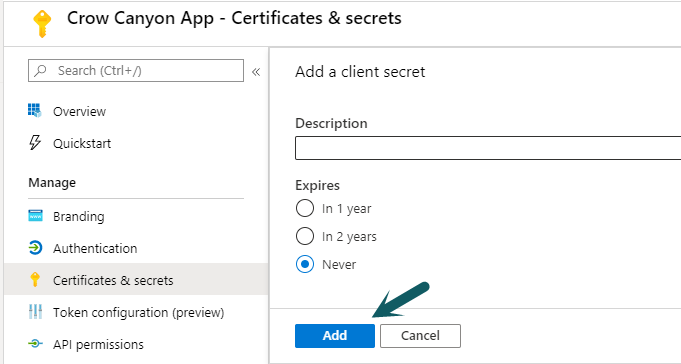The height and width of the screenshot is (364, 681).
Task: Select the In 2 years radio button
Action: (305, 236)
